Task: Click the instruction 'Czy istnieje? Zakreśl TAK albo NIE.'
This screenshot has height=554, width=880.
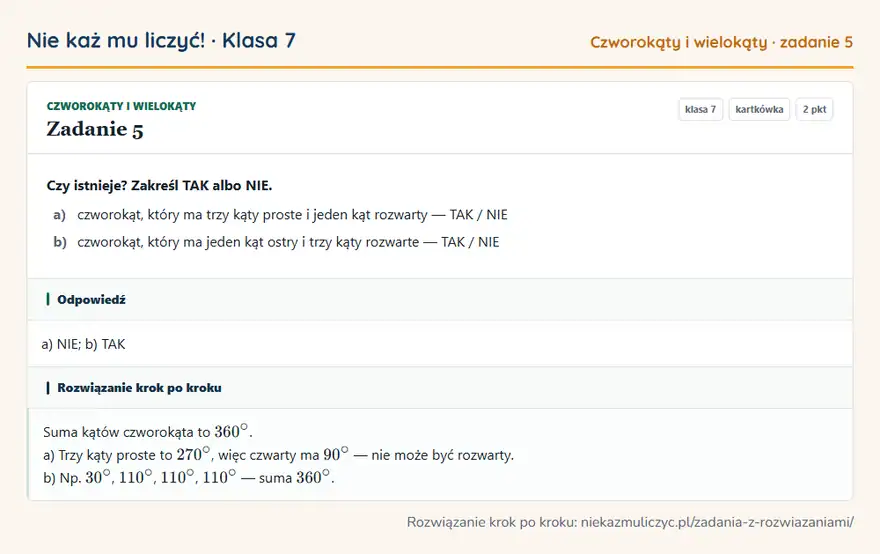Action: [x=159, y=186]
